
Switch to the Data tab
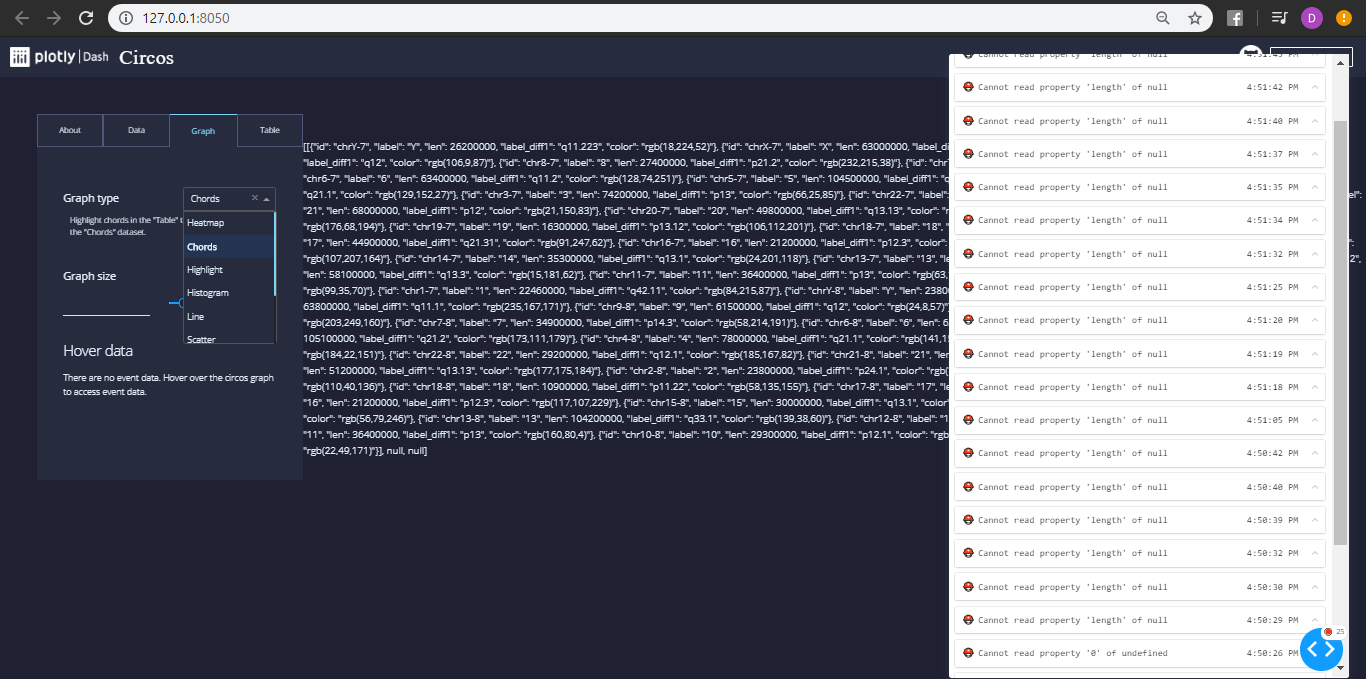click(x=136, y=130)
